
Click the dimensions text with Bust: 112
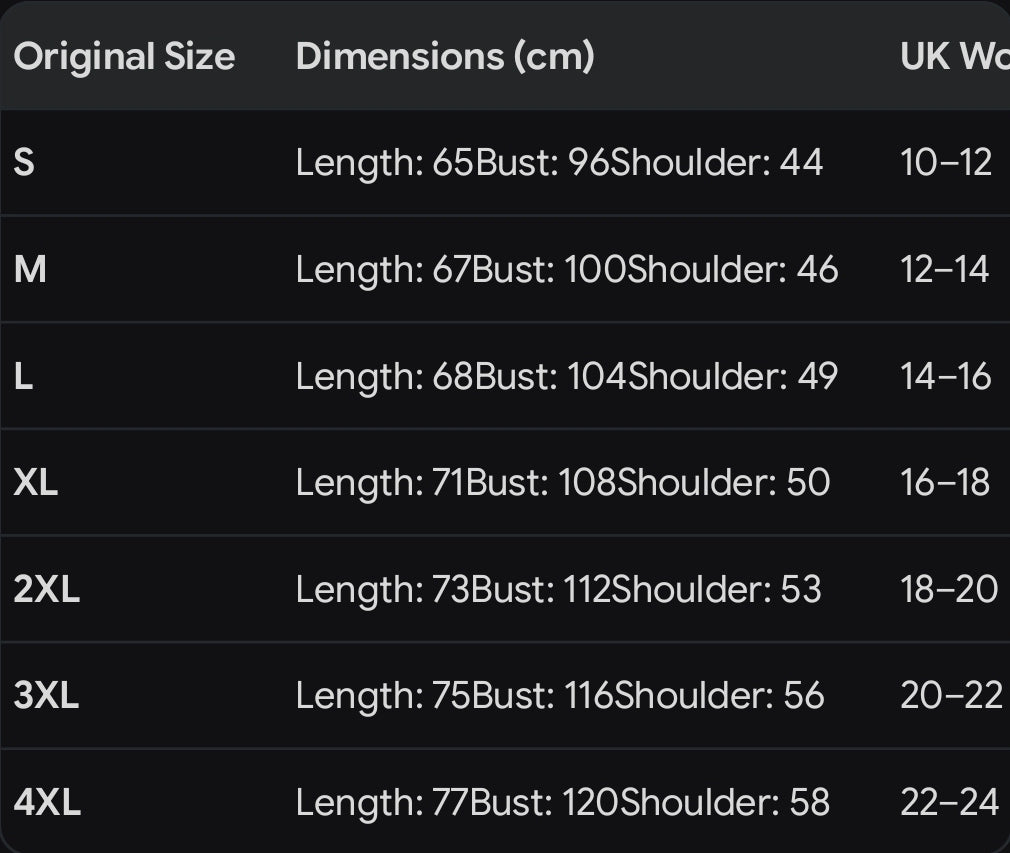[x=558, y=590]
